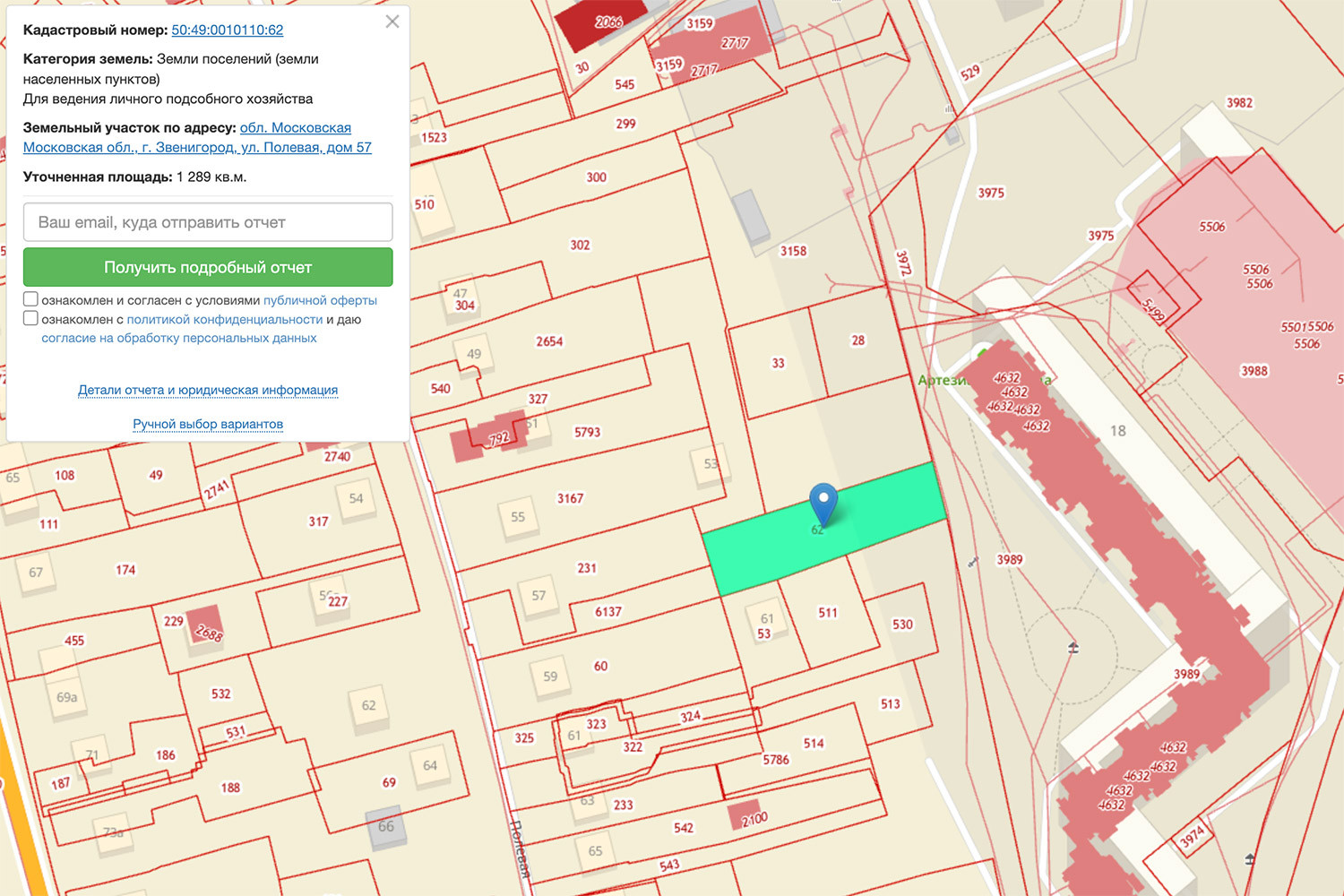Open the 'политикой конфиденциальности' link
This screenshot has height=896, width=1344.
coord(225,319)
